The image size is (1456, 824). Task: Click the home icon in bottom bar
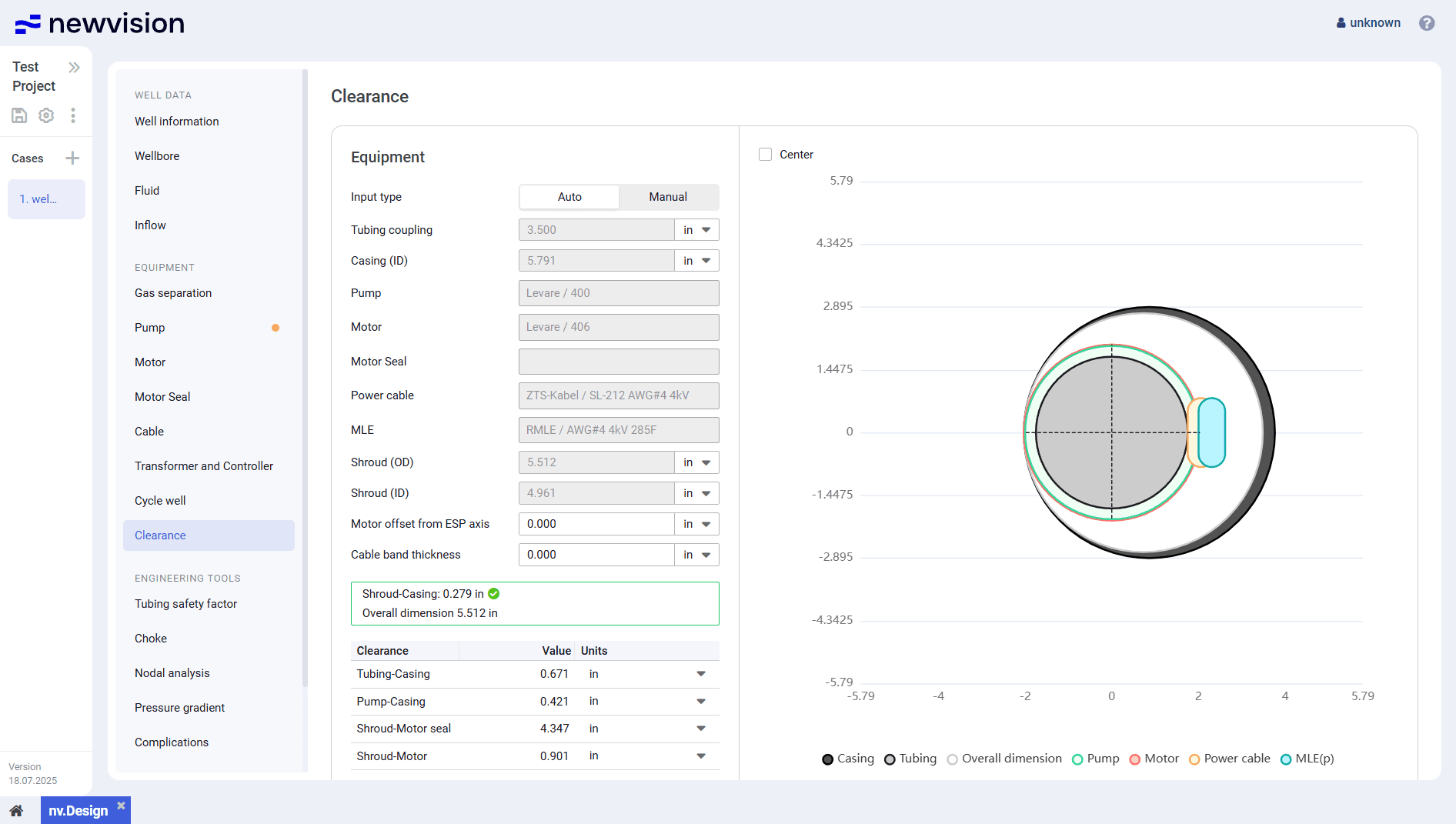coord(16,811)
